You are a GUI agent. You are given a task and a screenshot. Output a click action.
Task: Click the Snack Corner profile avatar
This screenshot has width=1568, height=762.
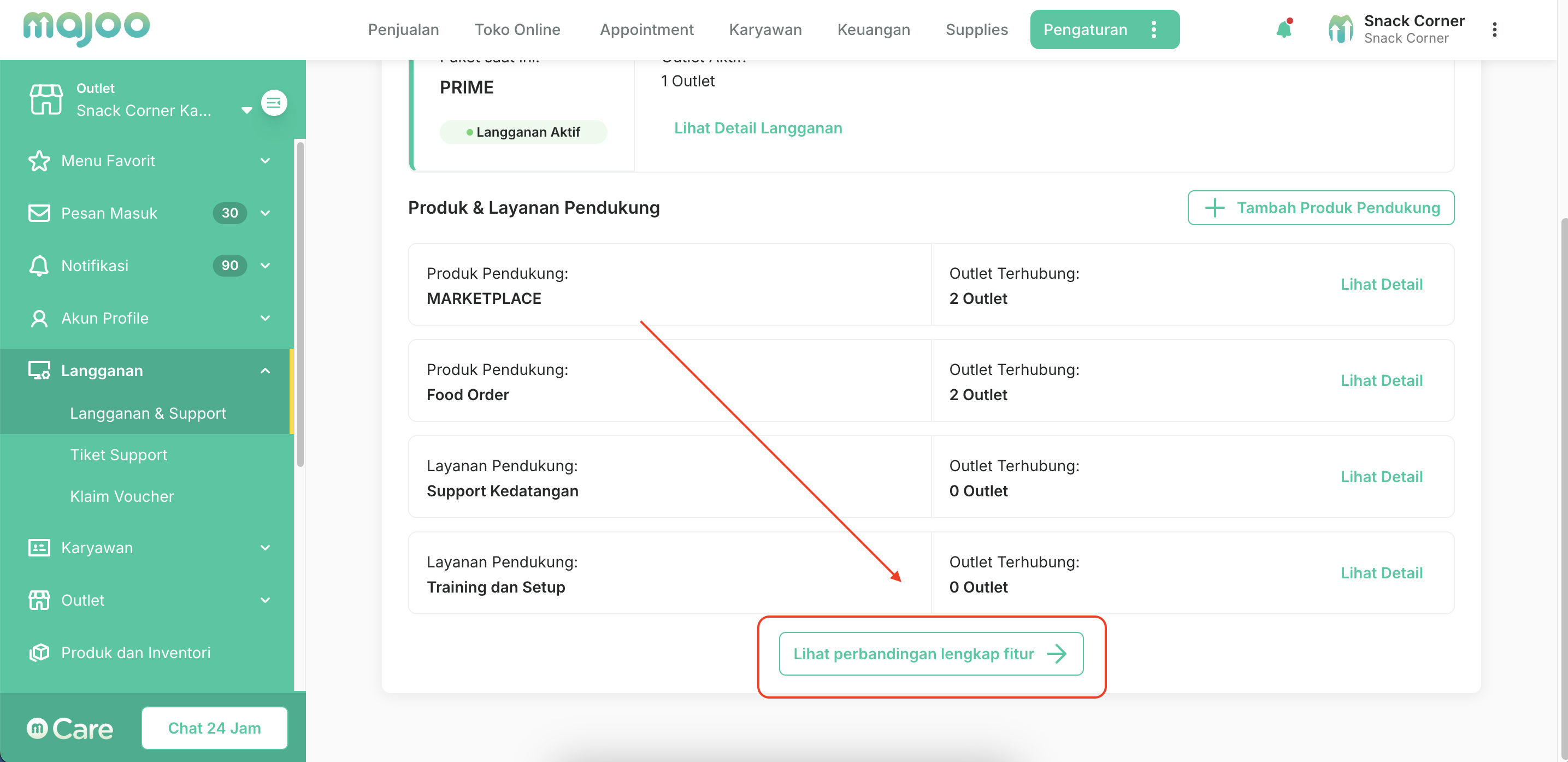pos(1341,29)
